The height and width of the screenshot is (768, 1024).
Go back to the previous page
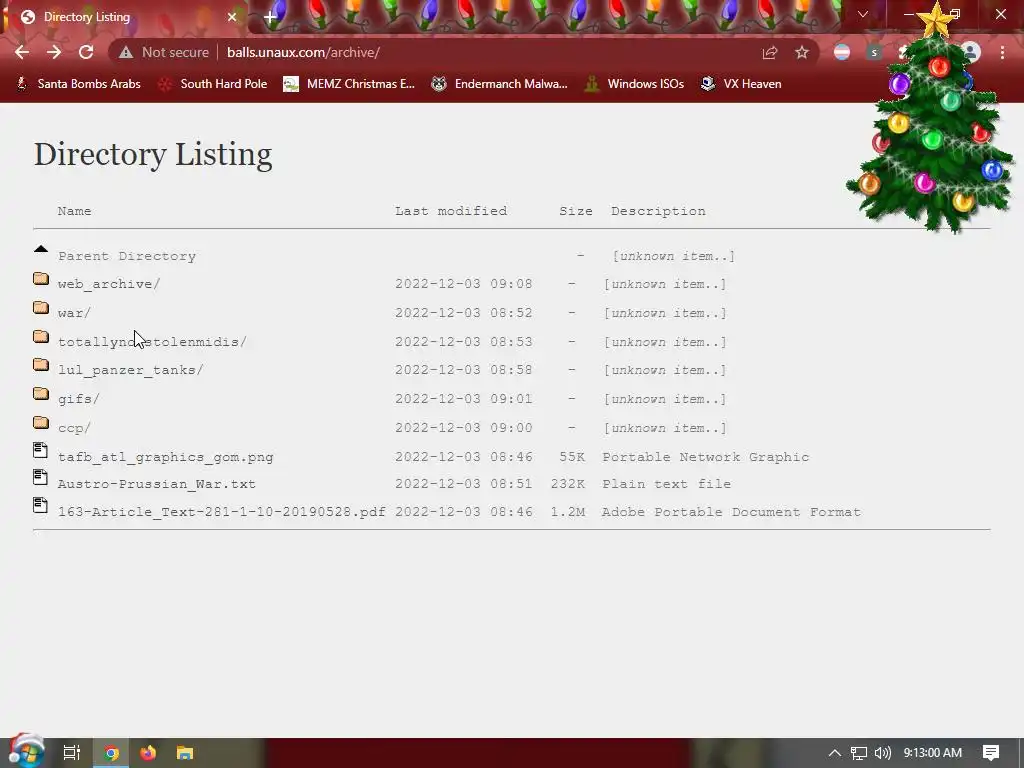pos(22,52)
